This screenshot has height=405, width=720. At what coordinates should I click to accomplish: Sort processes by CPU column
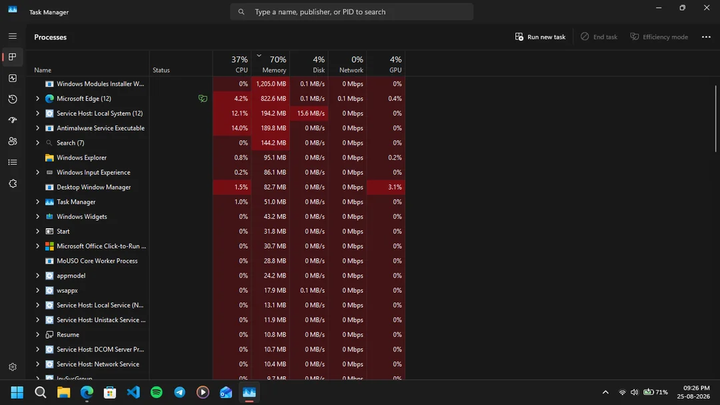coord(232,64)
